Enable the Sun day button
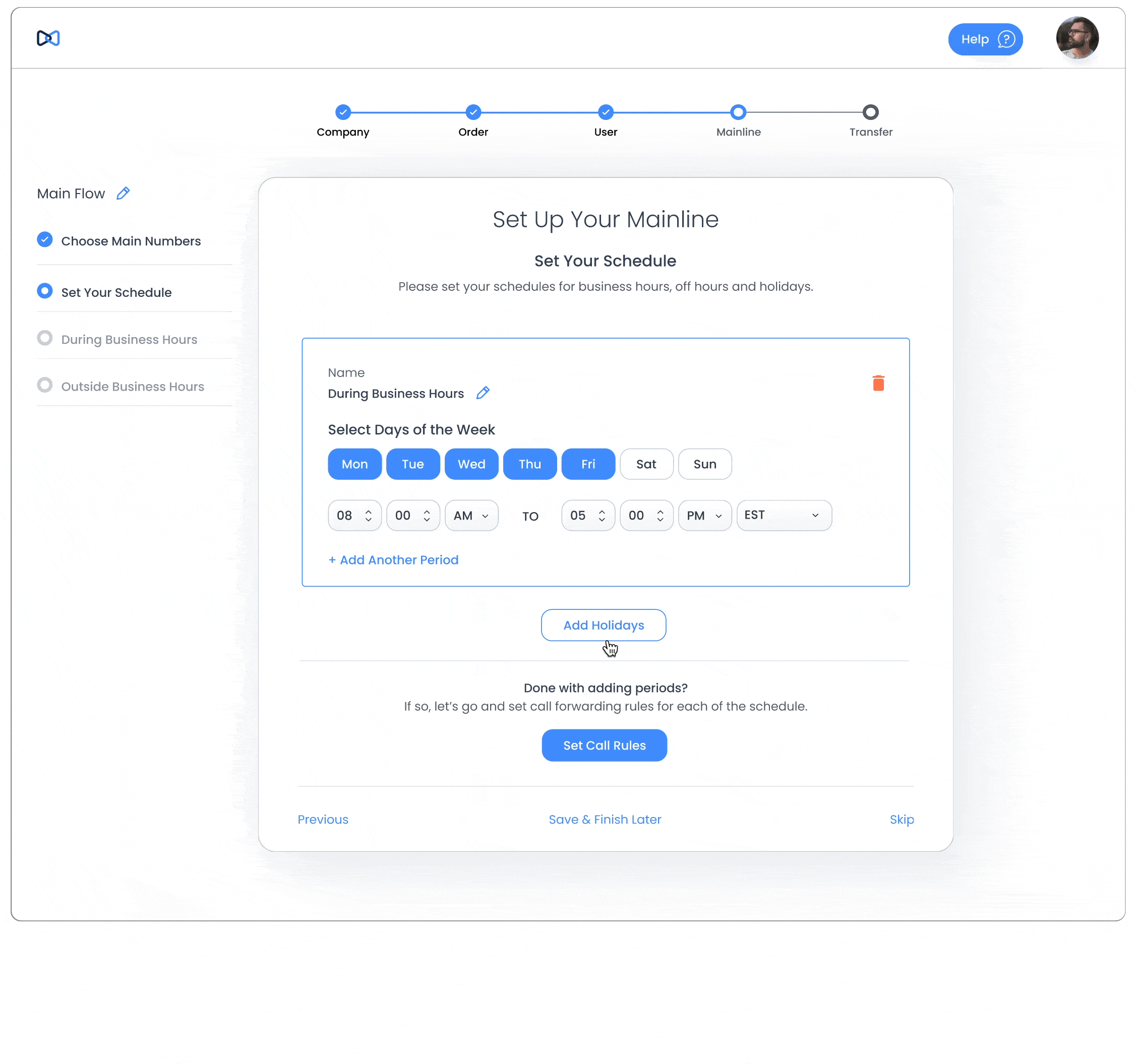The height and width of the screenshot is (1064, 1137). [x=704, y=464]
